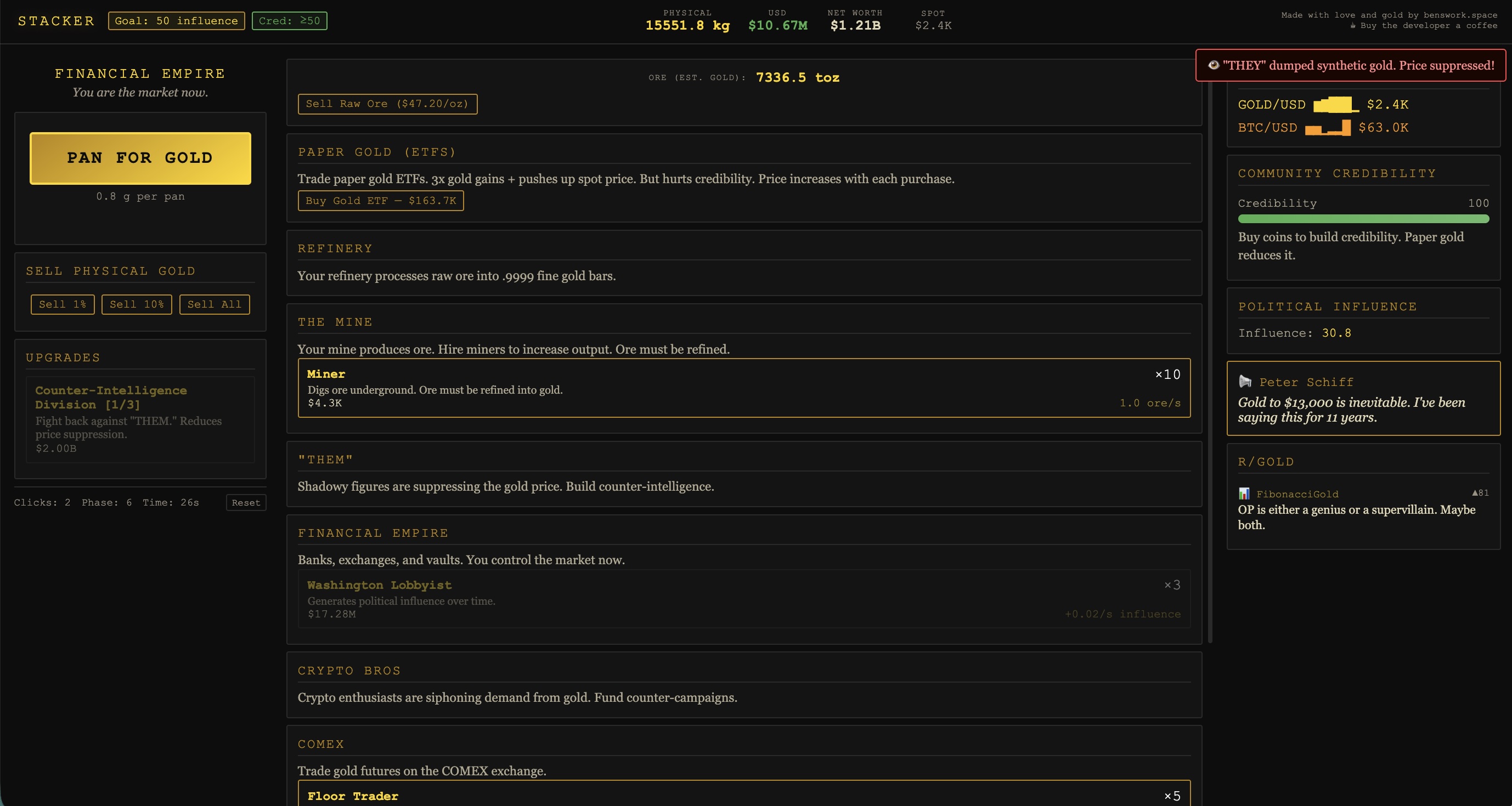Open Buy the developer a coffee link
The height and width of the screenshot is (806, 1512).
(1428, 25)
